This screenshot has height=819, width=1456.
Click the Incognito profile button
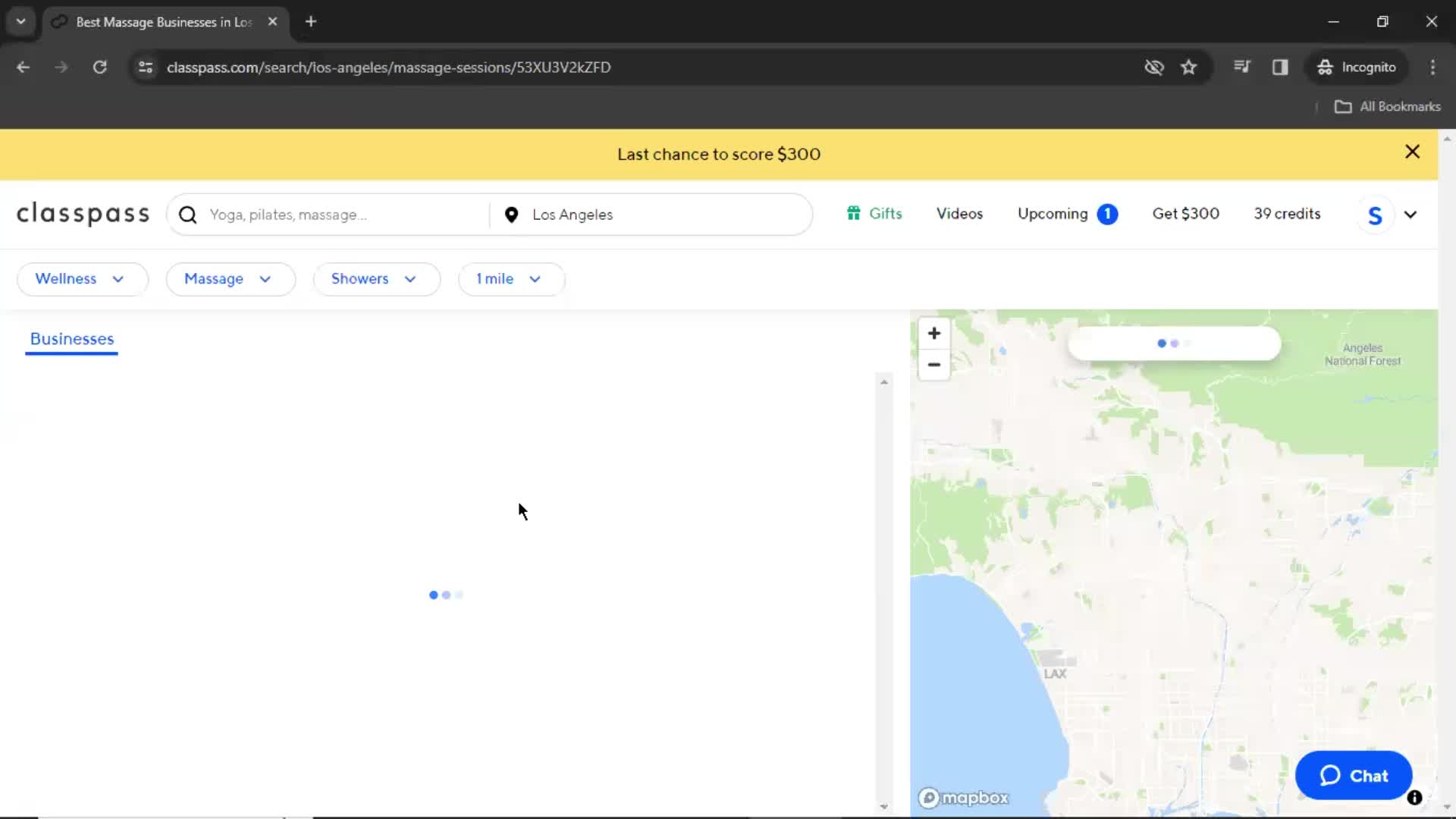tap(1357, 67)
